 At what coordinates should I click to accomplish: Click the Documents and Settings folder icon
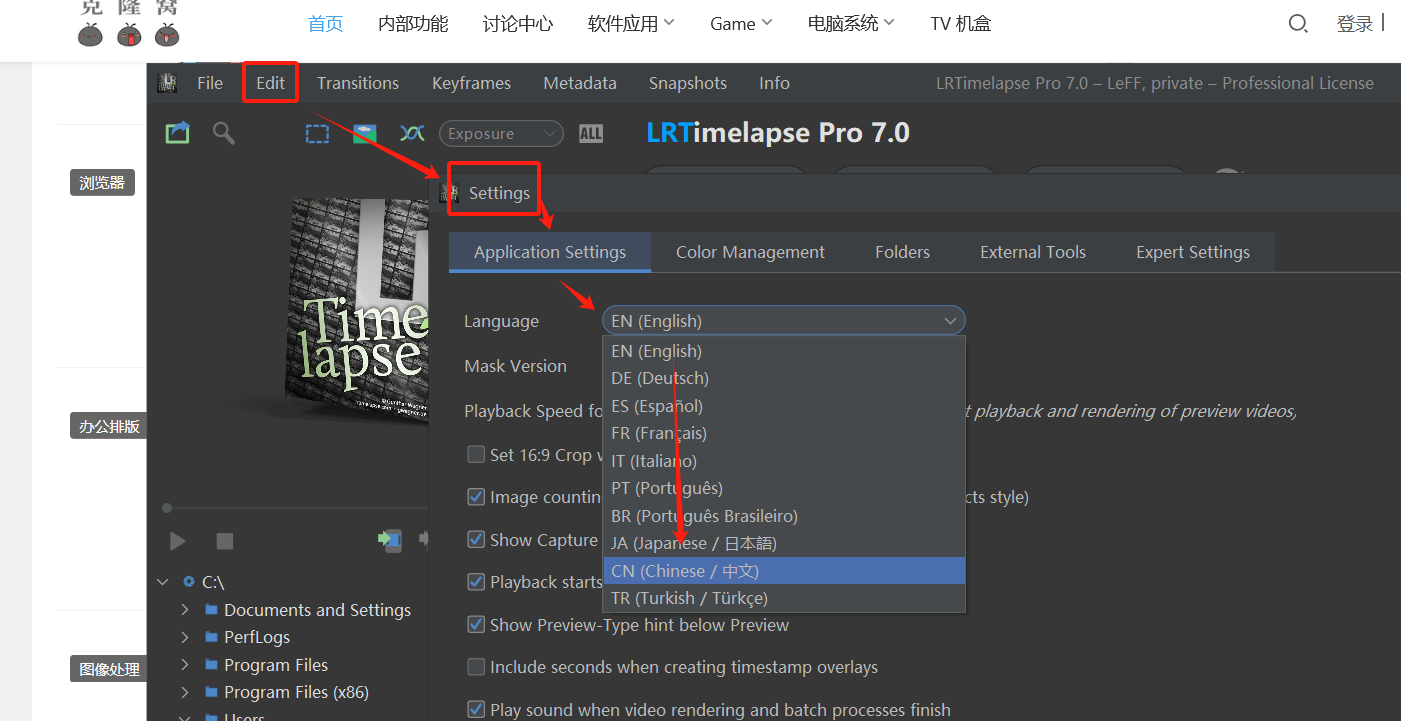pos(211,610)
